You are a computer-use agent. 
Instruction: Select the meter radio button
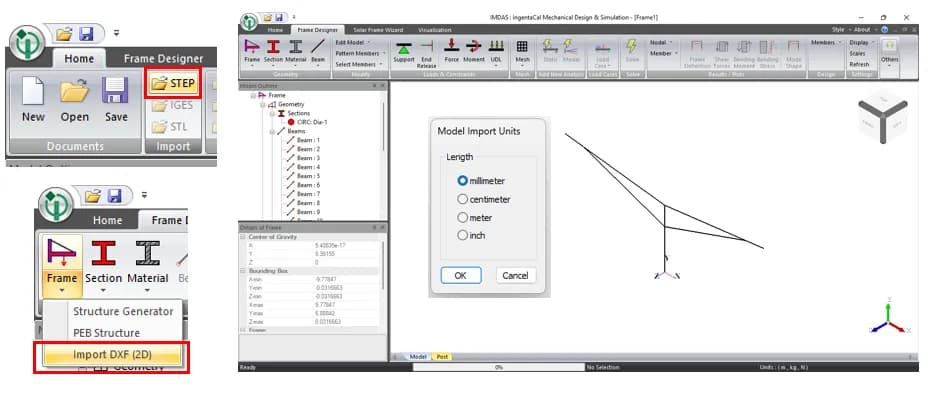462,218
